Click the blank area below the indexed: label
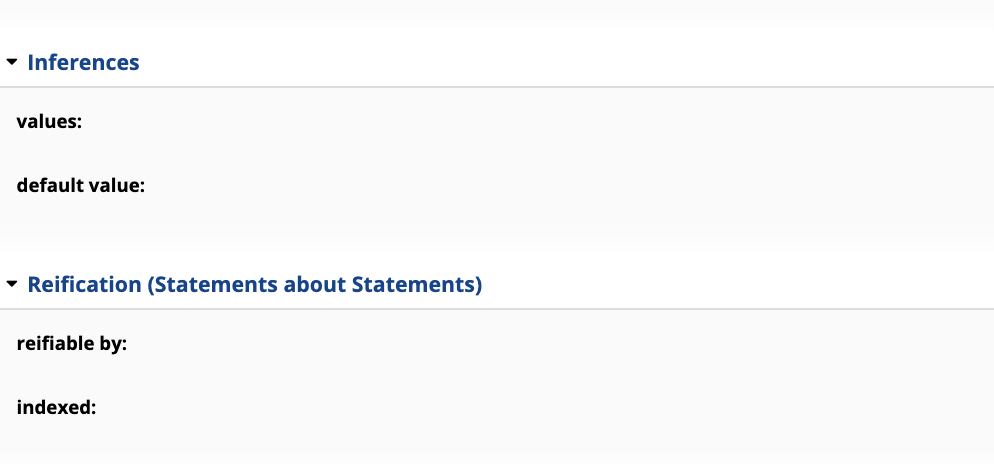 point(497,444)
